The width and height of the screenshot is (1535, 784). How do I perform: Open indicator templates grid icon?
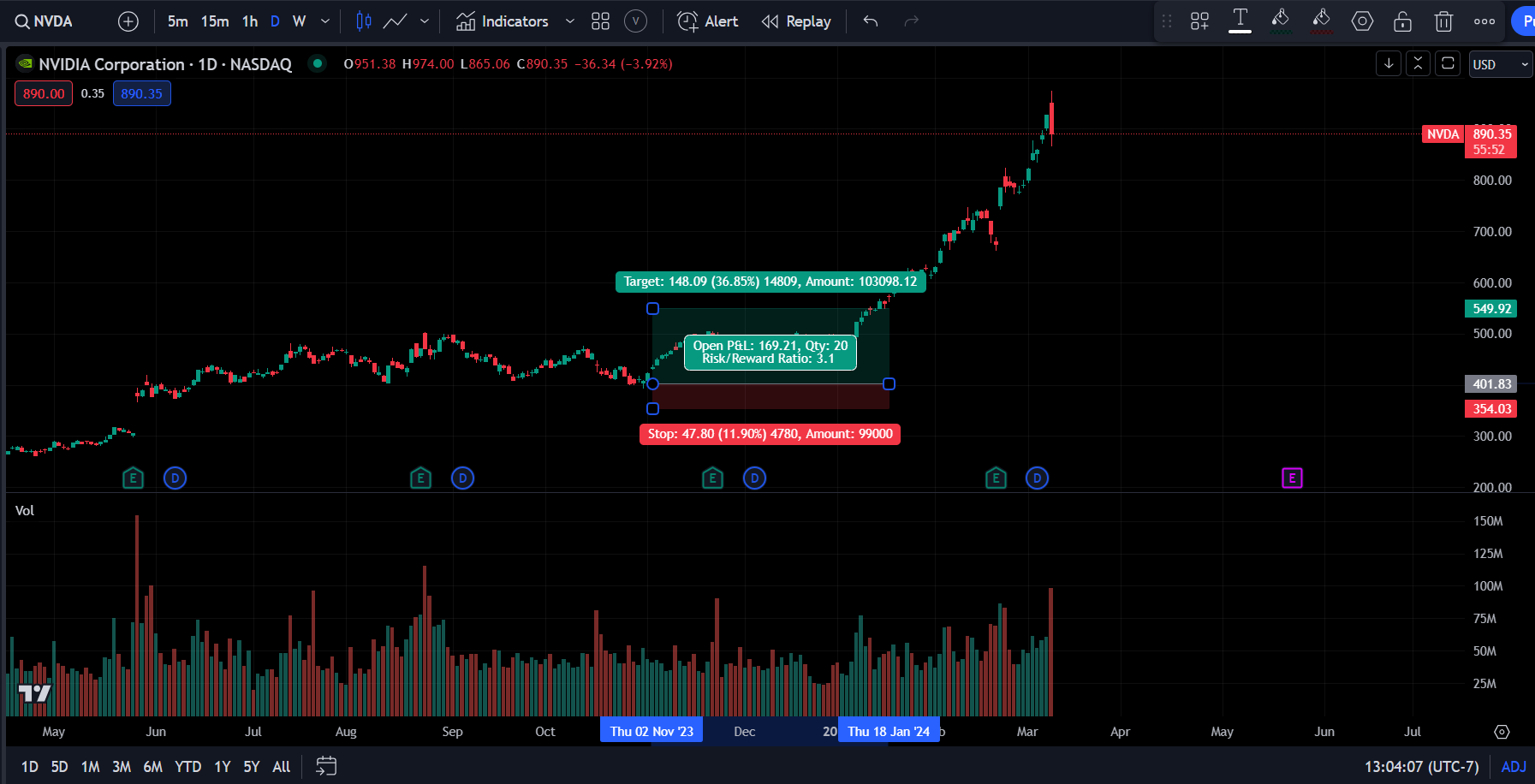(x=600, y=21)
